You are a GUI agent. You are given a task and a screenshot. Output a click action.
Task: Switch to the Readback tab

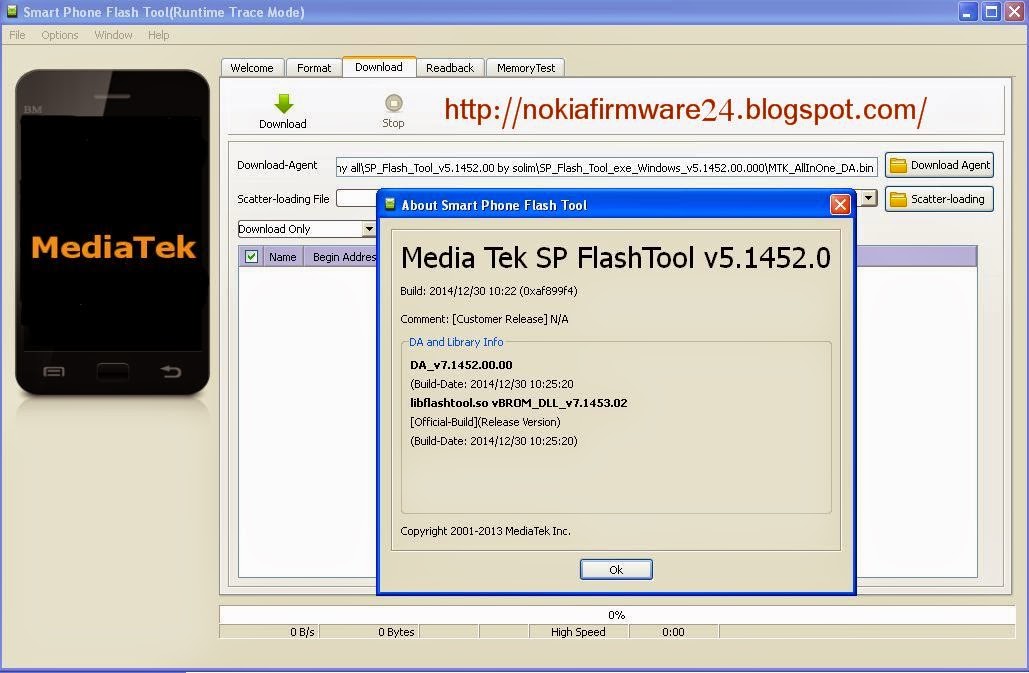[450, 68]
